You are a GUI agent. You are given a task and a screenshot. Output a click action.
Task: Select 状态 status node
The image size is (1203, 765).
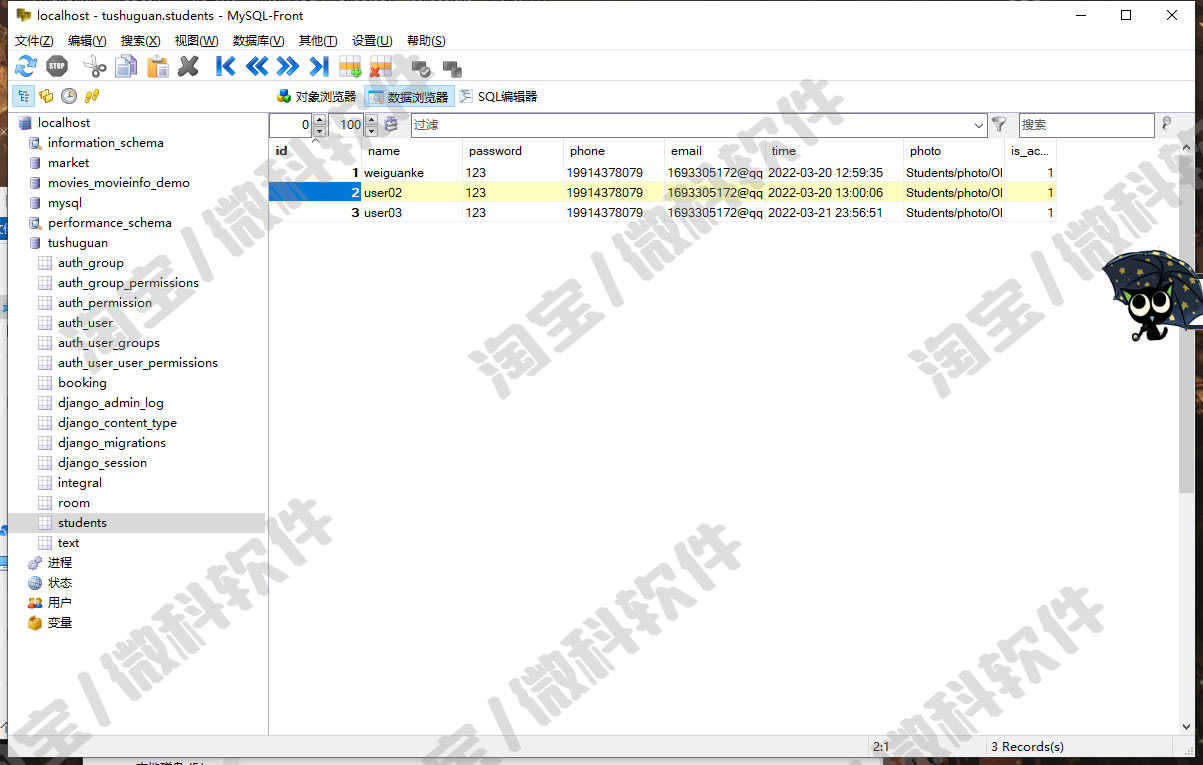coord(60,583)
